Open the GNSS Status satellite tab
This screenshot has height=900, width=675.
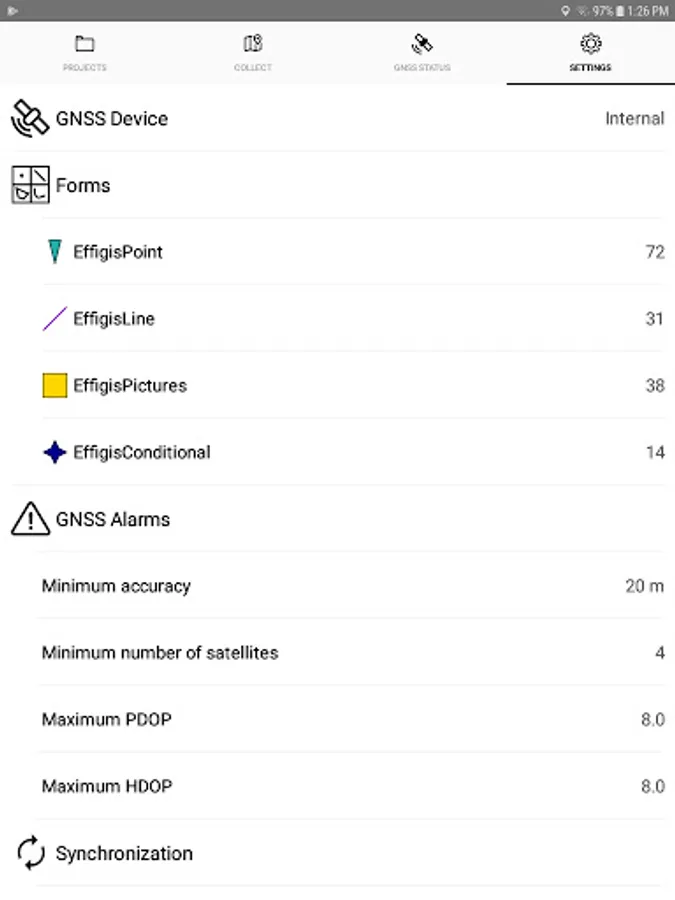click(422, 53)
